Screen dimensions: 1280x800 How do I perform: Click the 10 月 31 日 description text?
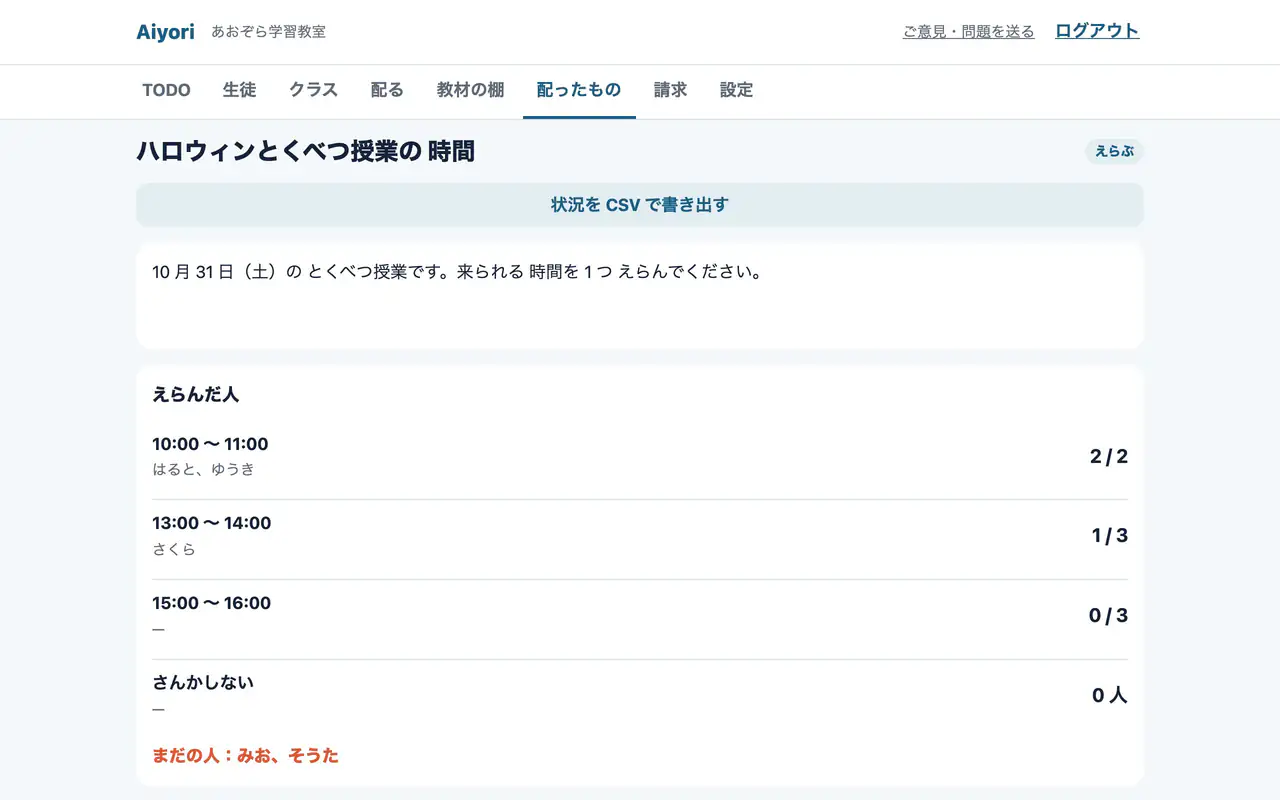click(x=457, y=272)
